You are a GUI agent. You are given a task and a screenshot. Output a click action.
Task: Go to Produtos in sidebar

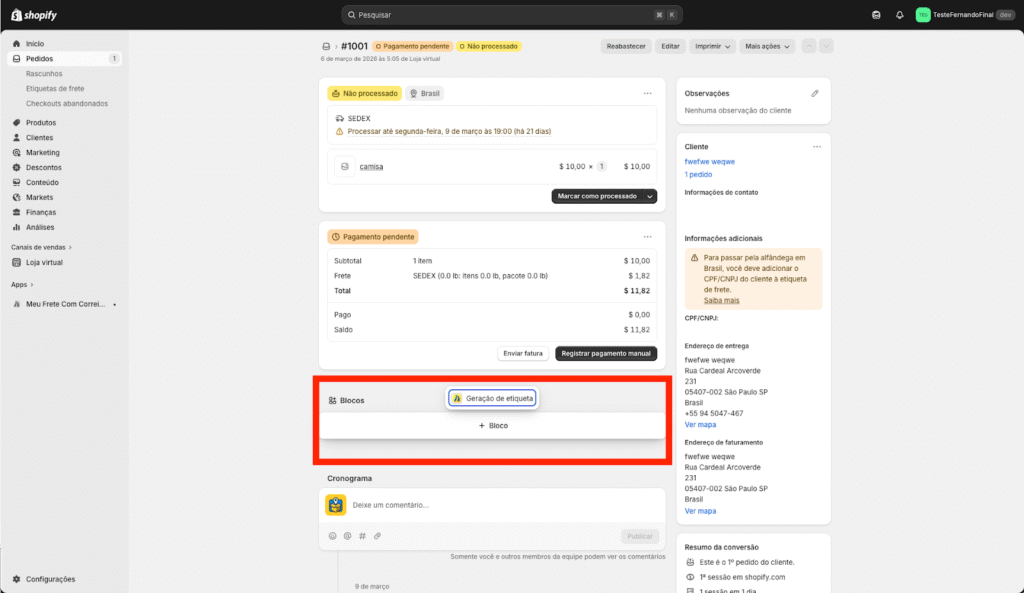coord(41,122)
